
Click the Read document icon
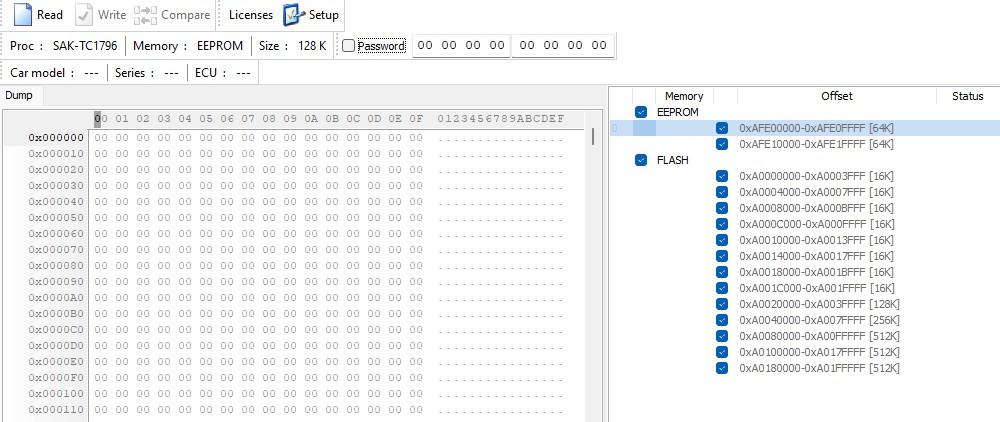pyautogui.click(x=22, y=15)
